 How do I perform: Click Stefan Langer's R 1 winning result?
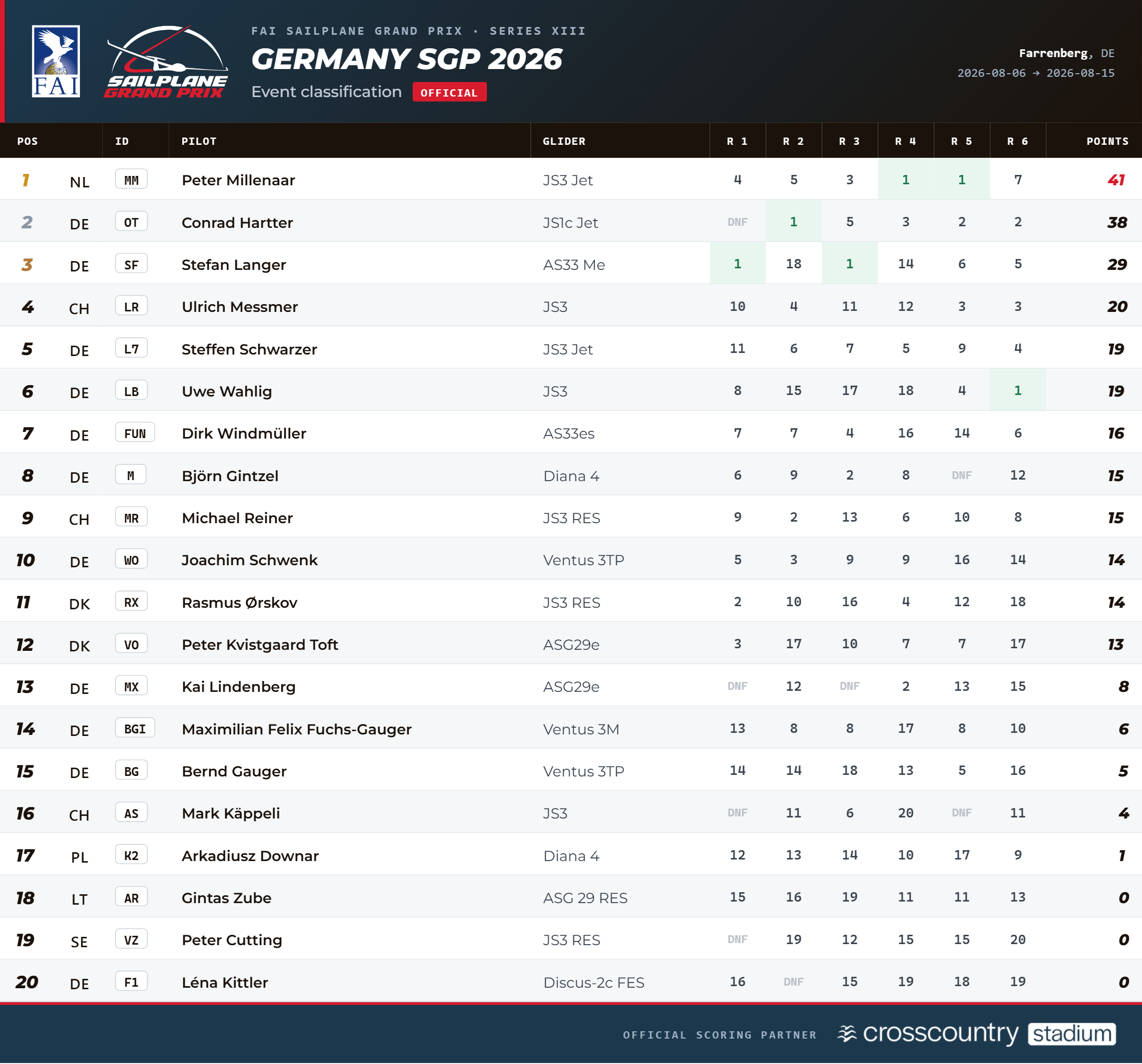coord(737,264)
